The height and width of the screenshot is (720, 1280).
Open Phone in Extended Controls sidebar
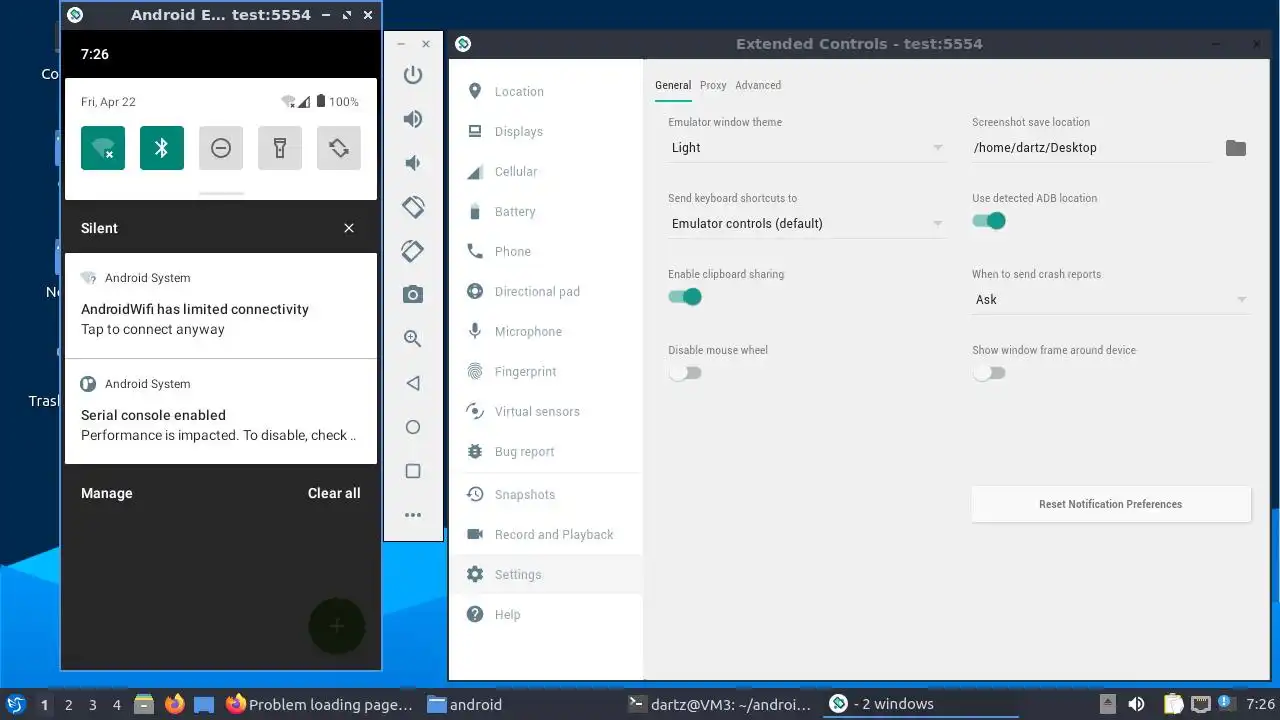(x=546, y=252)
